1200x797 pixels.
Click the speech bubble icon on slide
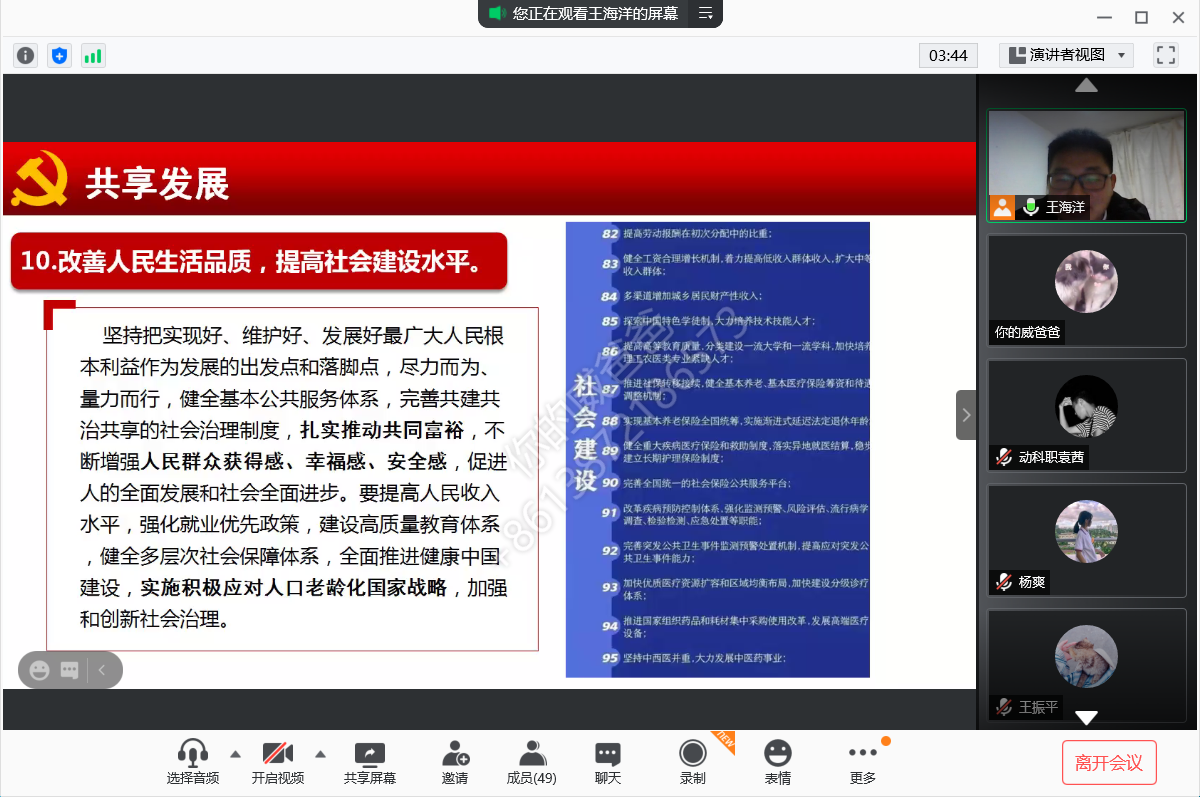pyautogui.click(x=69, y=670)
